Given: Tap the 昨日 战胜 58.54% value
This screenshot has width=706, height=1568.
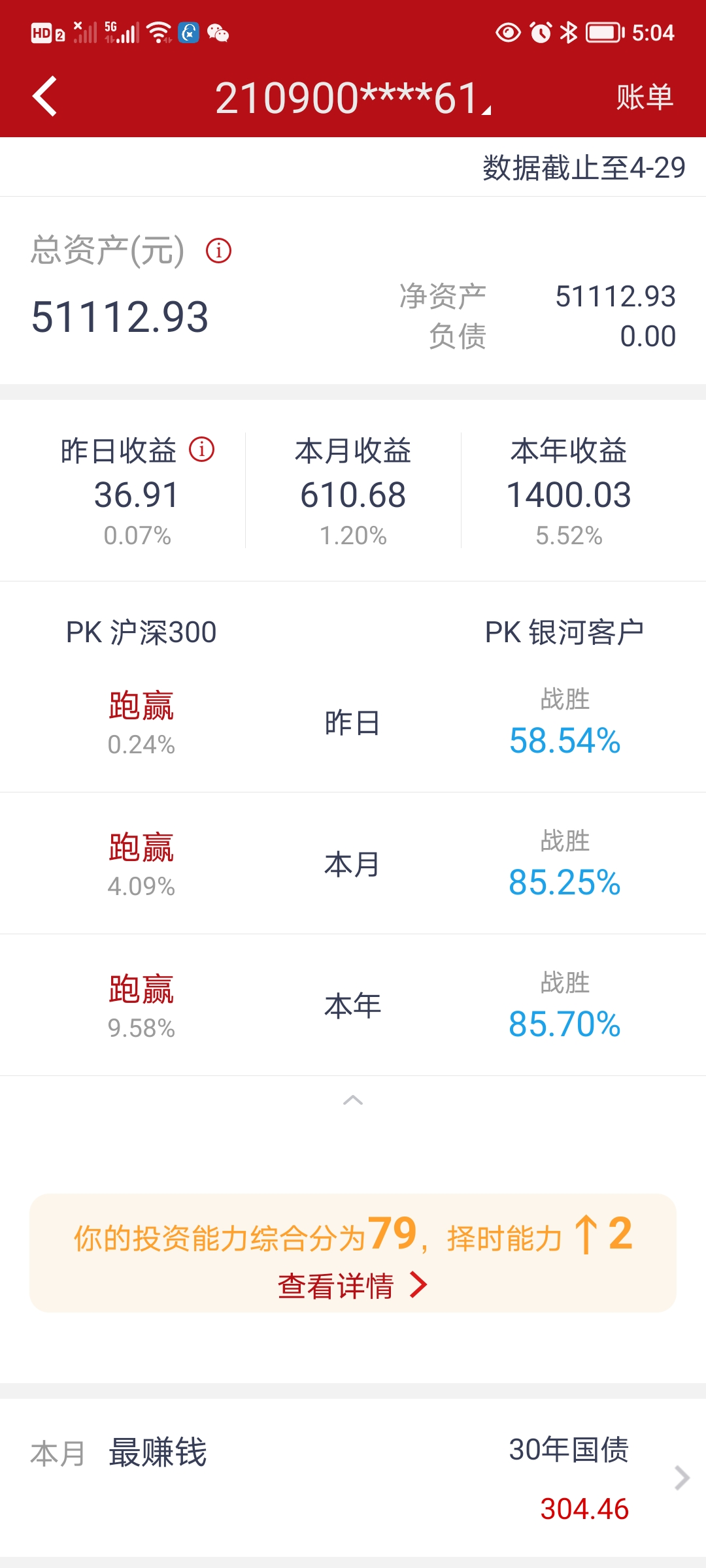Looking at the screenshot, I should [565, 740].
